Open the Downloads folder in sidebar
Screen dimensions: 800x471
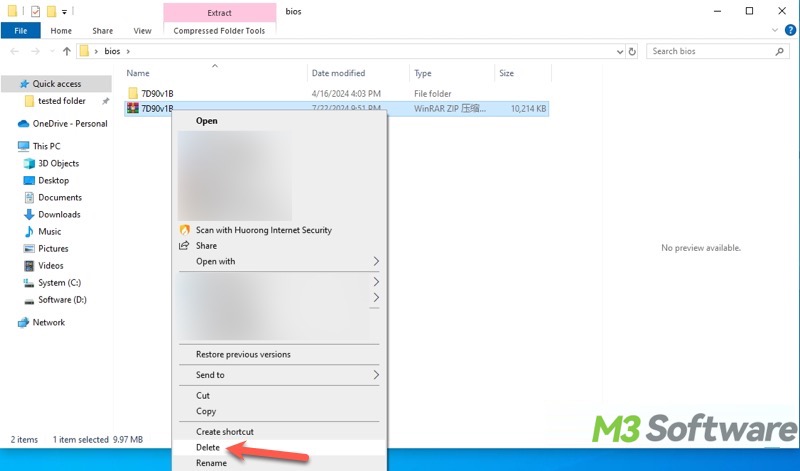[x=59, y=214]
